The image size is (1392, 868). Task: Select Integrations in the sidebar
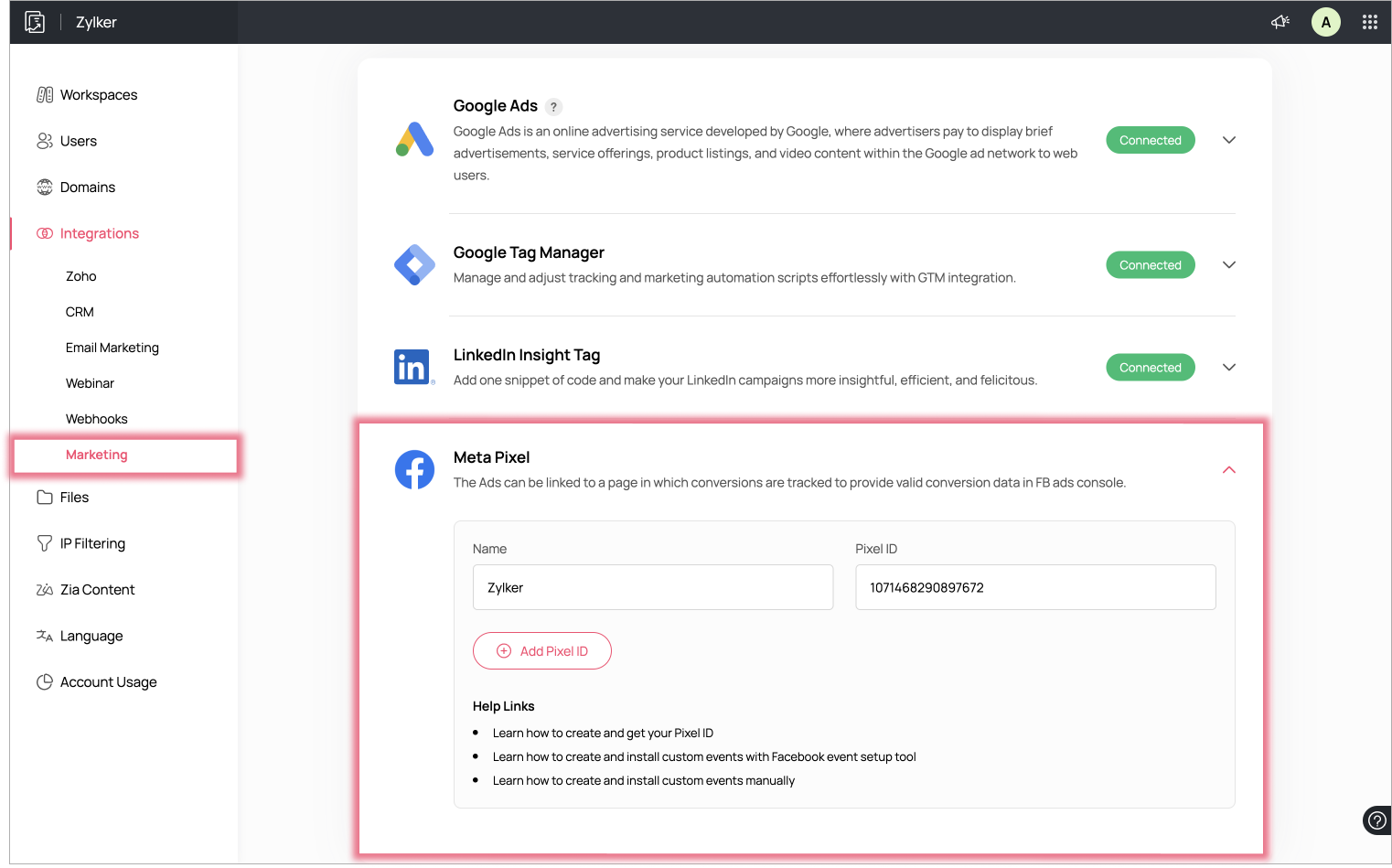(100, 233)
